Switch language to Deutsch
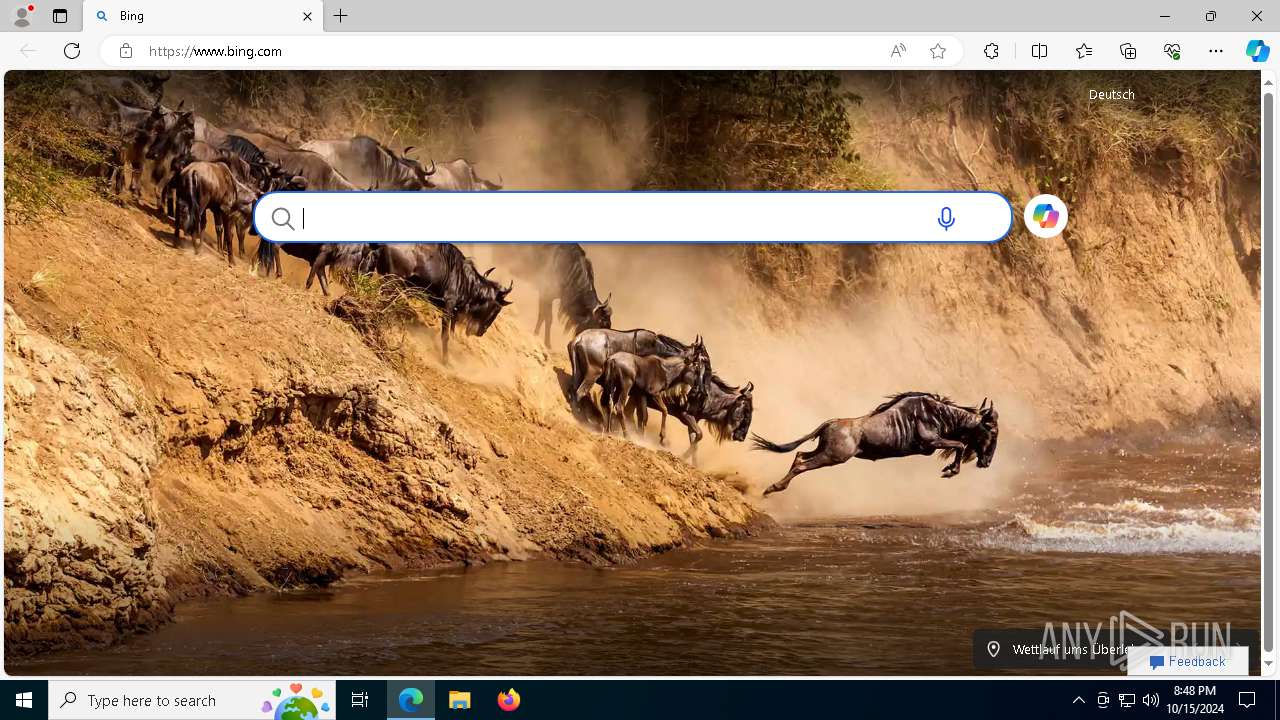The image size is (1280, 720). (1111, 94)
